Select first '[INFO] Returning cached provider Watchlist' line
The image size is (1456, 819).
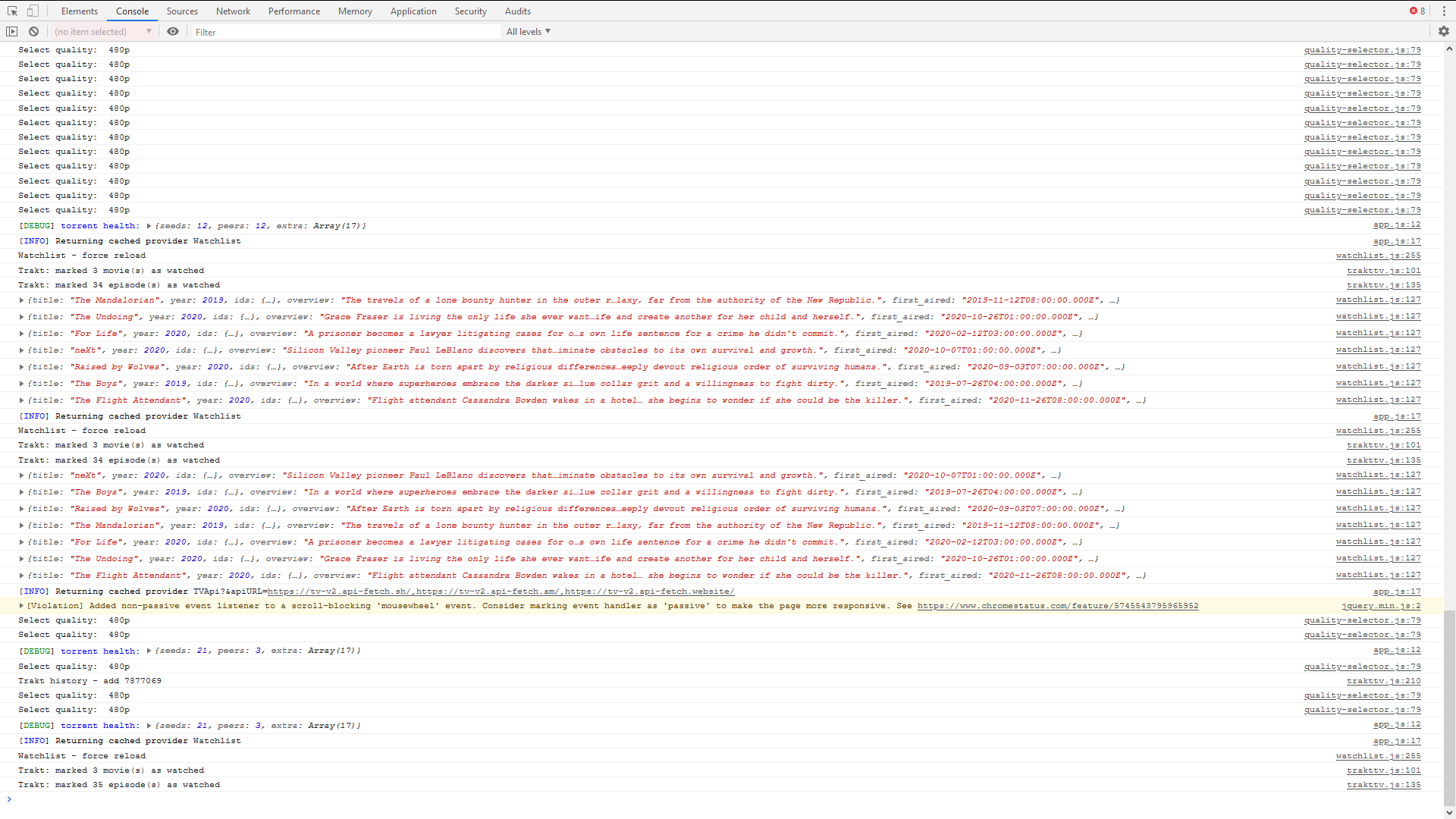click(130, 241)
